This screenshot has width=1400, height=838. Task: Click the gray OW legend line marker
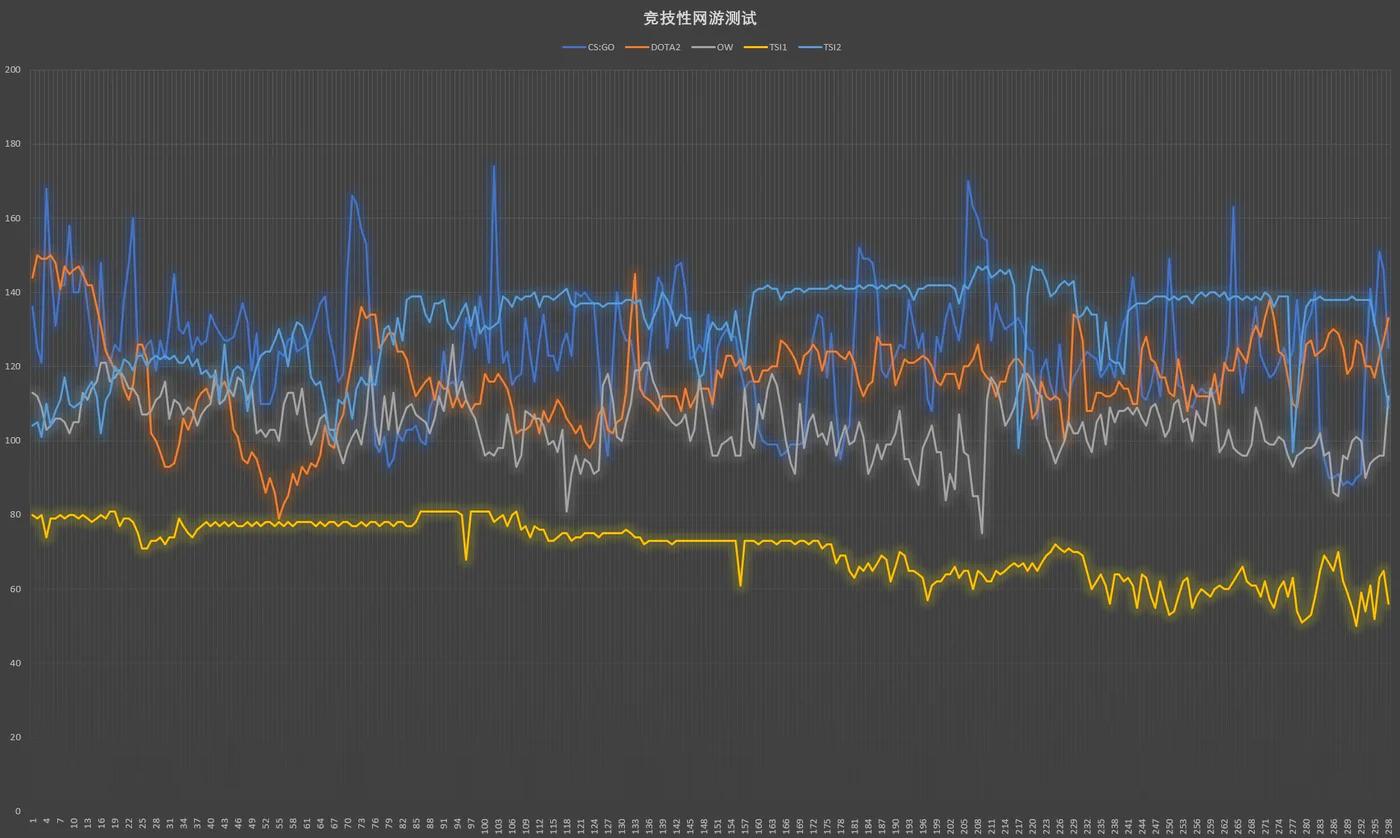click(x=703, y=47)
